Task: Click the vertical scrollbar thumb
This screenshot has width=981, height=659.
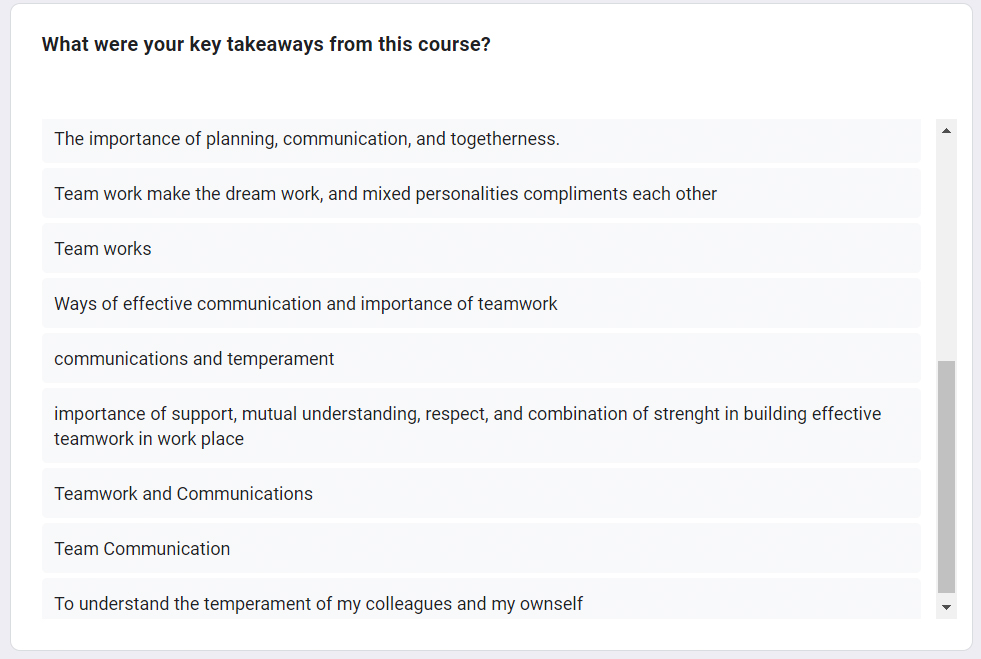Action: [x=946, y=476]
